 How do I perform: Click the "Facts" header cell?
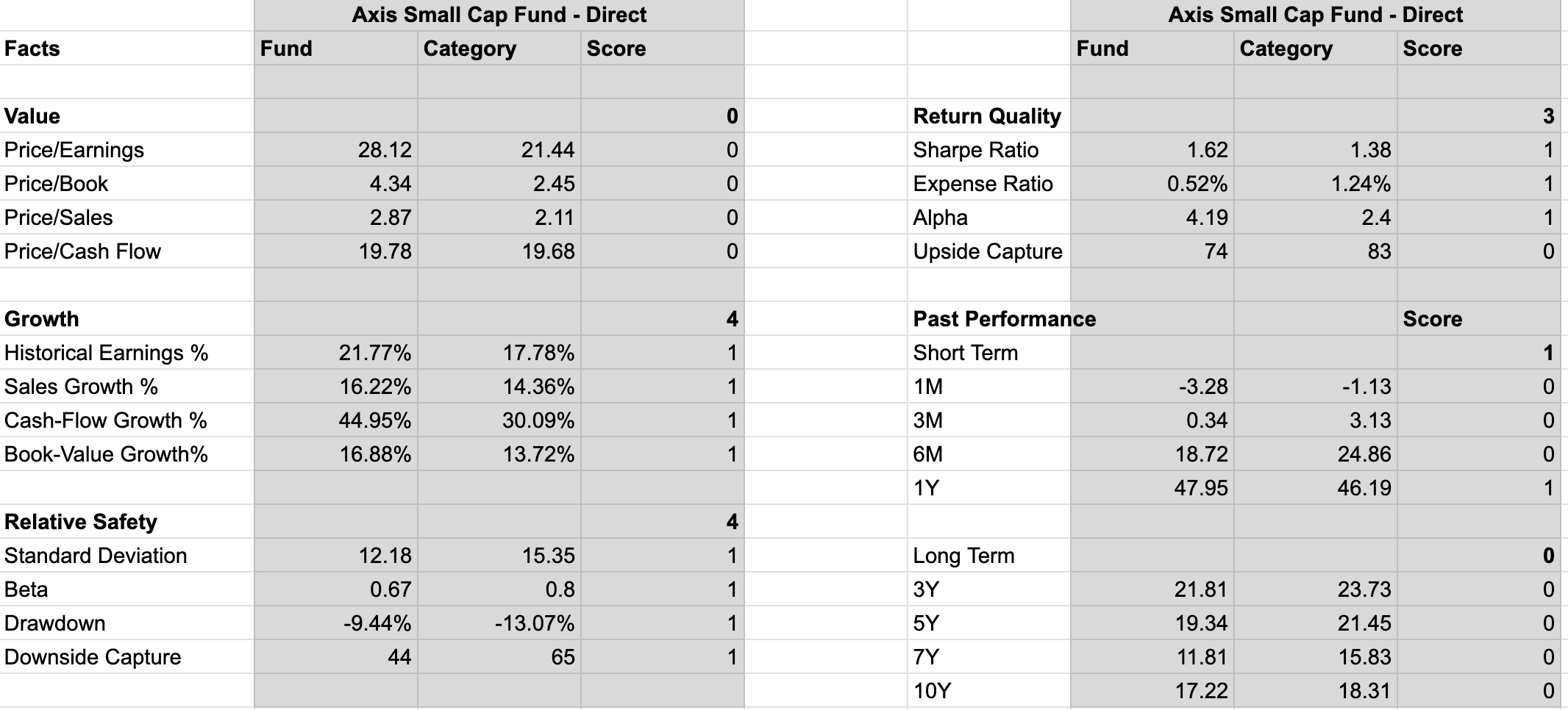pyautogui.click(x=32, y=49)
